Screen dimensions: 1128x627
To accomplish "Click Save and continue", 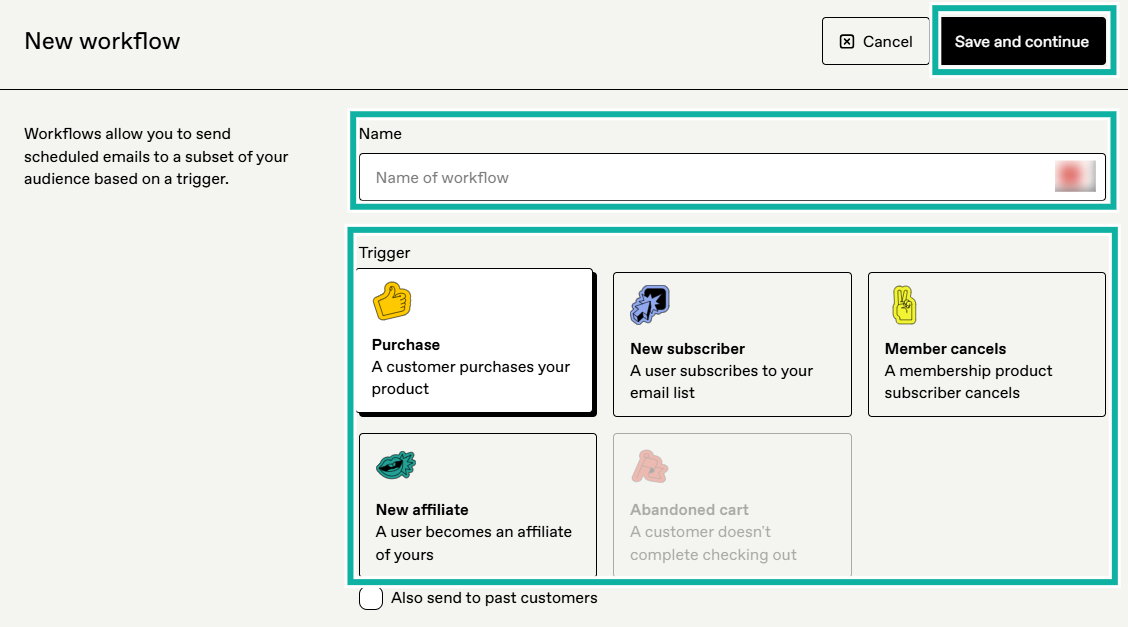I will (1023, 41).
